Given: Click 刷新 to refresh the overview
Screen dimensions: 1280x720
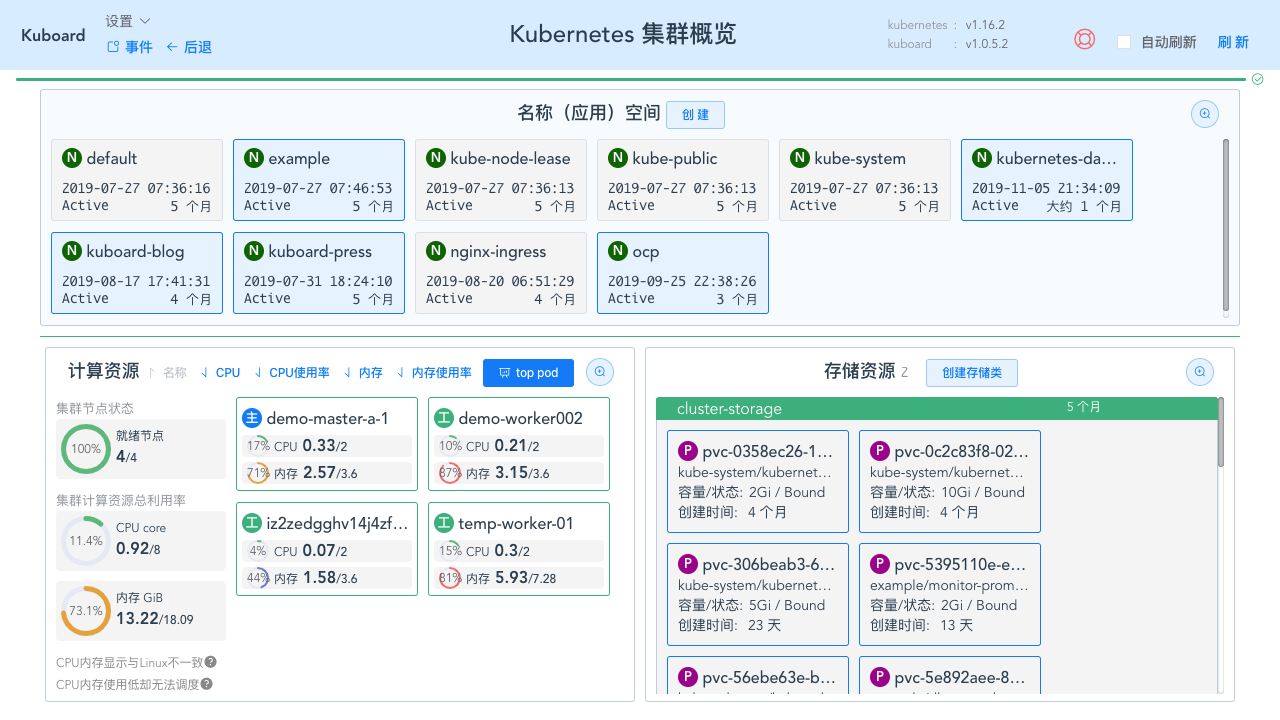Looking at the screenshot, I should click(x=1233, y=42).
